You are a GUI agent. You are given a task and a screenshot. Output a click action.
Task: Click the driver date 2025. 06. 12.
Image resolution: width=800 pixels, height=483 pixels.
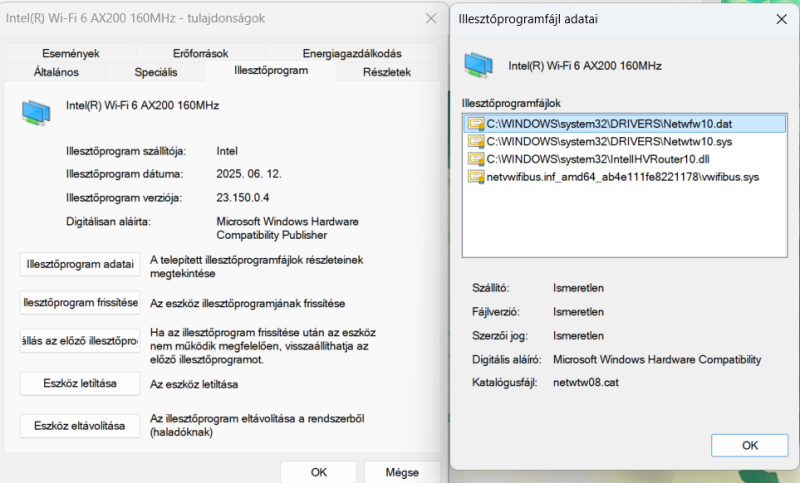249,174
